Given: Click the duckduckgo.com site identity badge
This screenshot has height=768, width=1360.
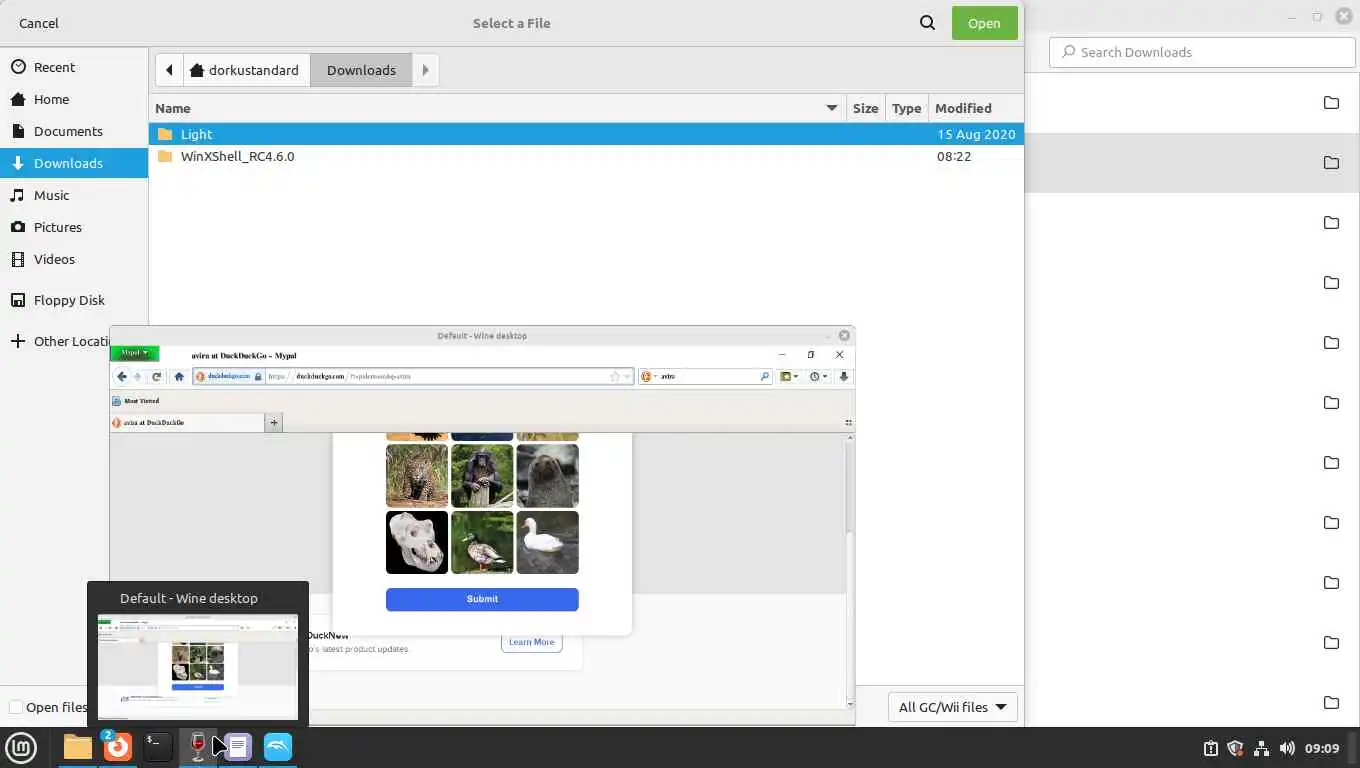Looking at the screenshot, I should (229, 376).
